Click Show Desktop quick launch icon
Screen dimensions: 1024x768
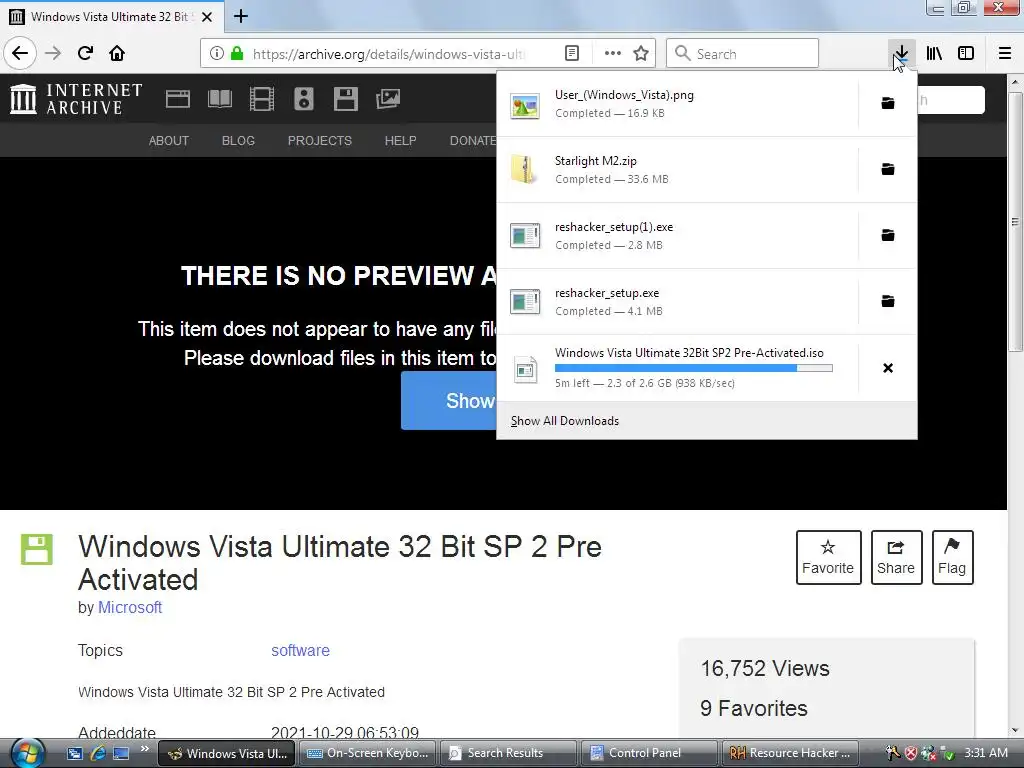(x=121, y=753)
